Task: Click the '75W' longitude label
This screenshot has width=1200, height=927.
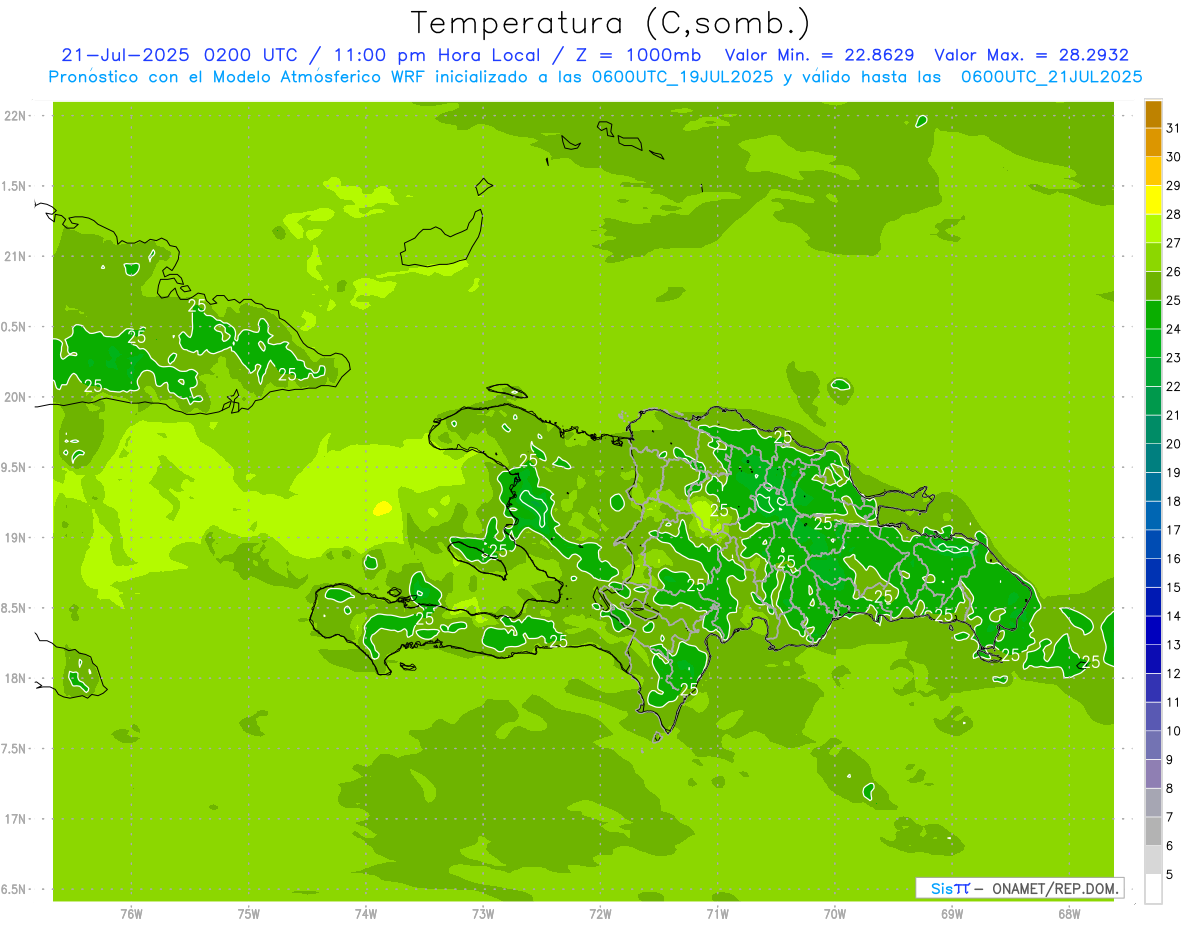Action: [x=249, y=914]
